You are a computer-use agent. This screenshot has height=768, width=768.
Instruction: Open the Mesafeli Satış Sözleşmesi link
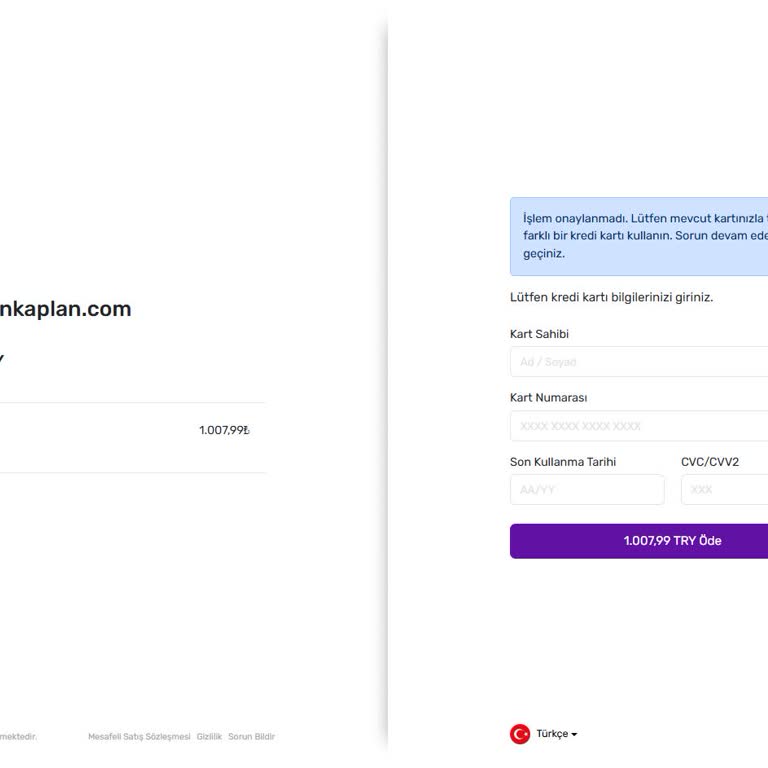point(139,737)
